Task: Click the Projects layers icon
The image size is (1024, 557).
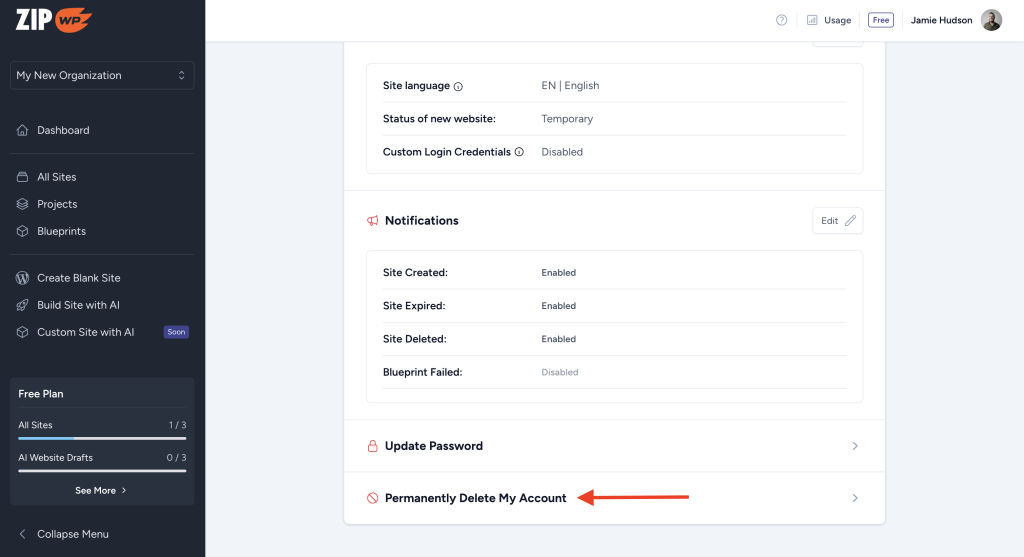Action: 23,204
